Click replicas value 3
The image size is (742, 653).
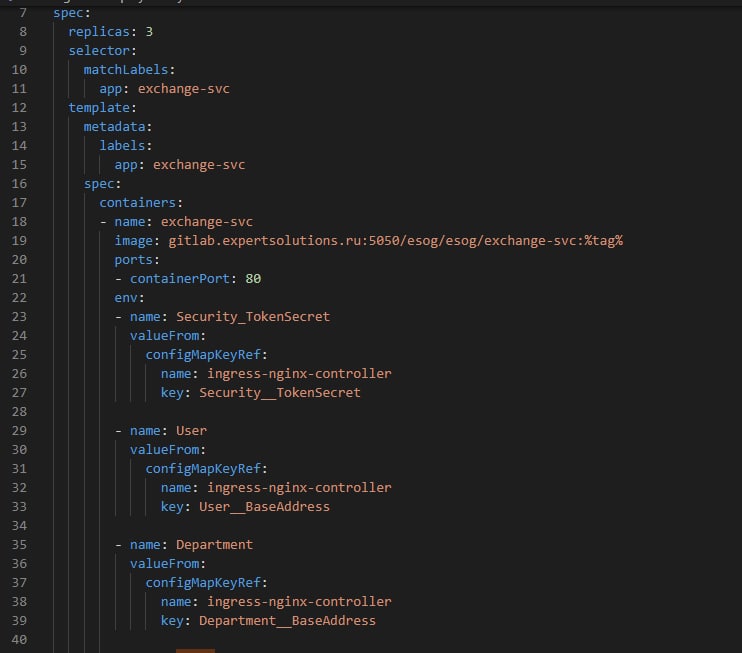149,32
